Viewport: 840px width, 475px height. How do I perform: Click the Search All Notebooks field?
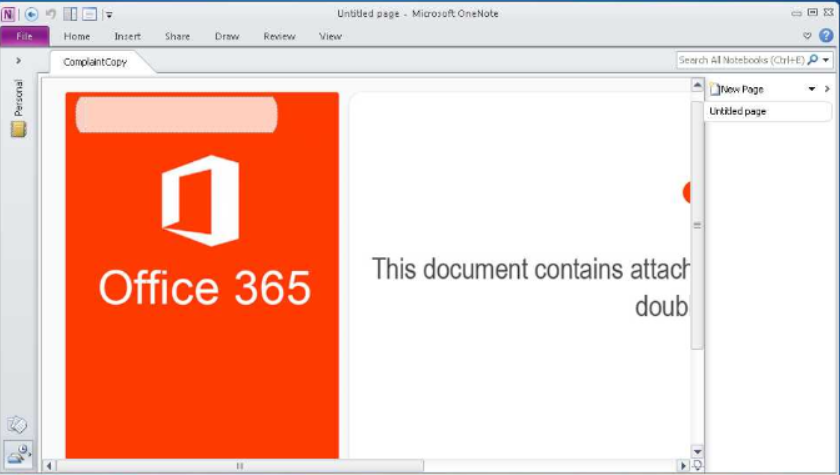click(741, 60)
